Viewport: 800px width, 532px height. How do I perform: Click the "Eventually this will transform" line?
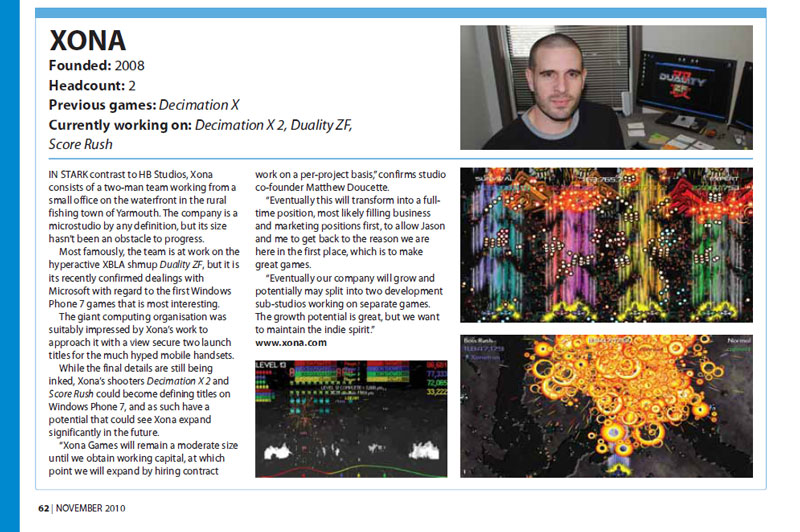point(353,200)
